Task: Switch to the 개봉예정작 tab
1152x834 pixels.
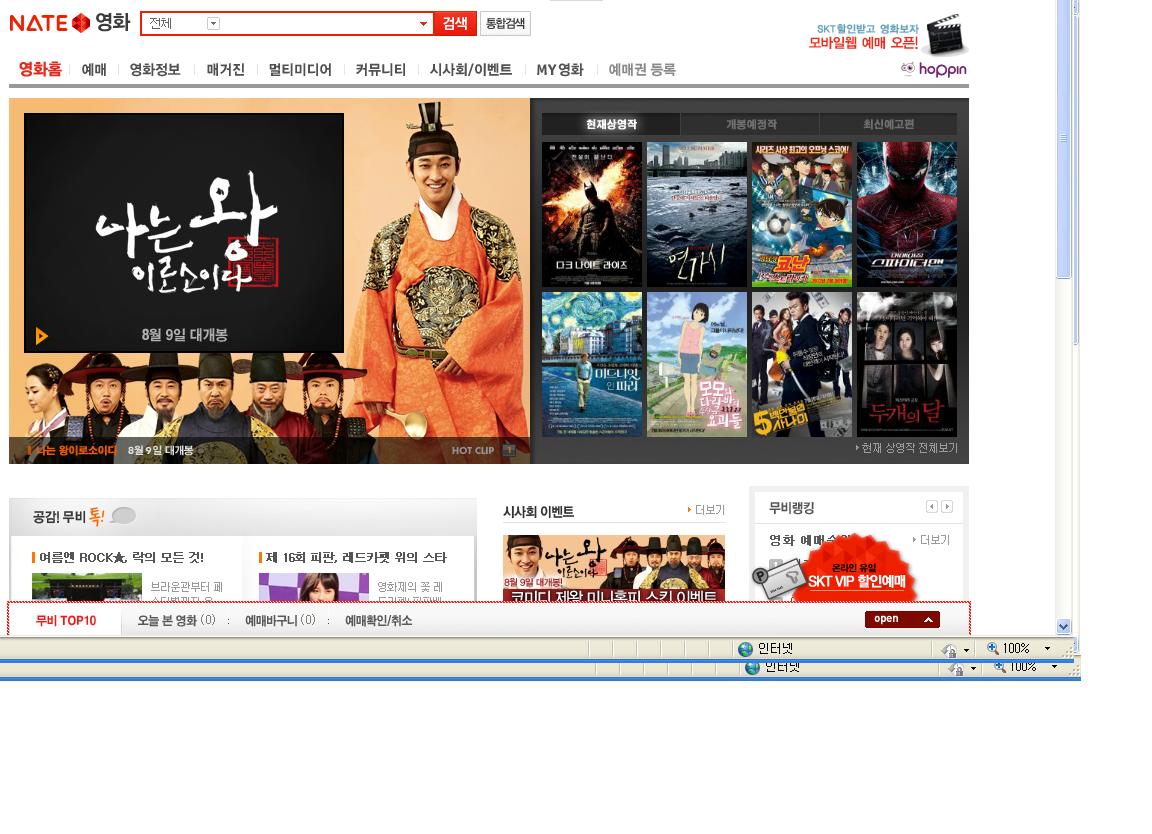Action: click(750, 124)
